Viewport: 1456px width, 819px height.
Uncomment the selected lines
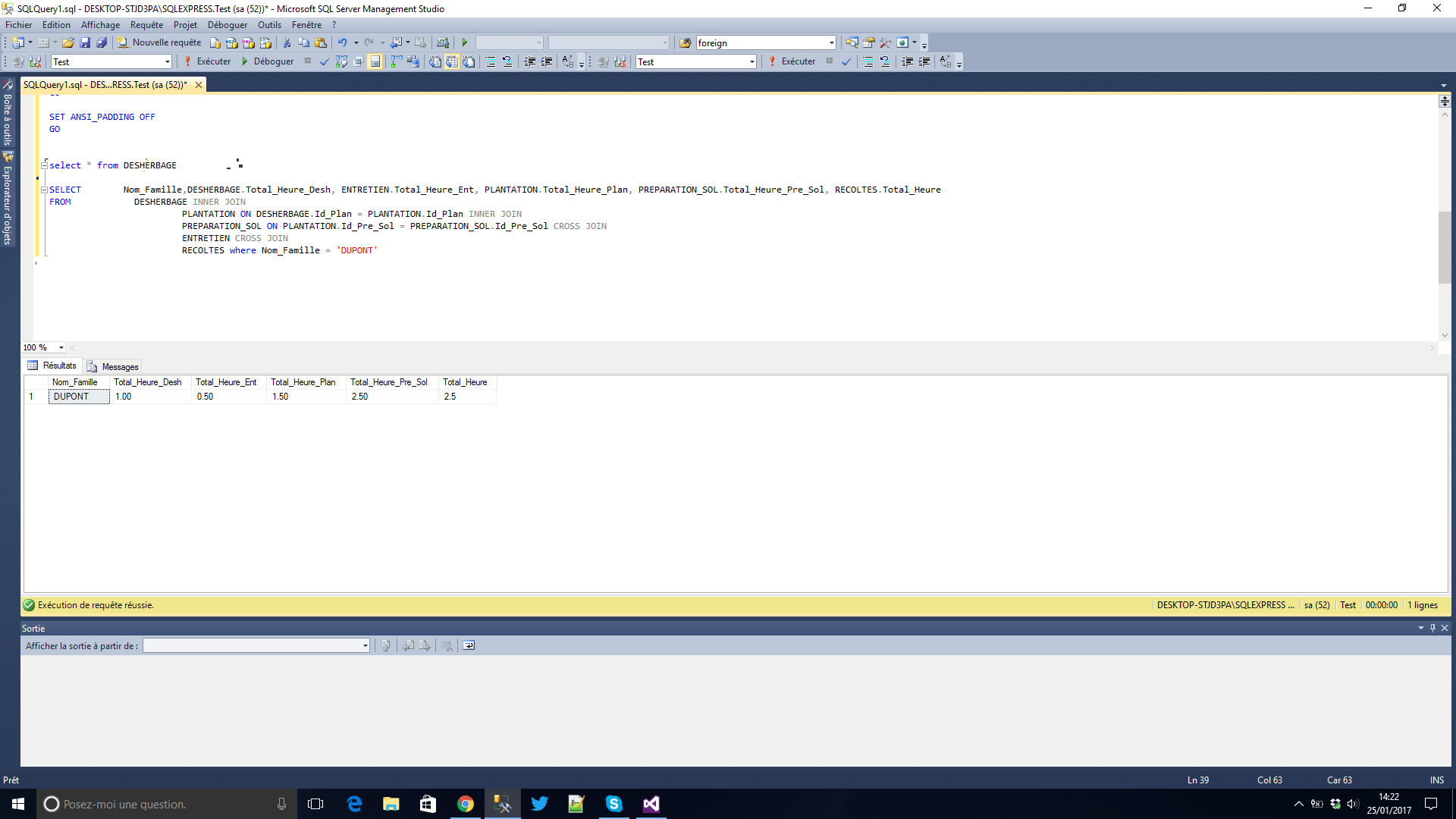pyautogui.click(x=507, y=62)
